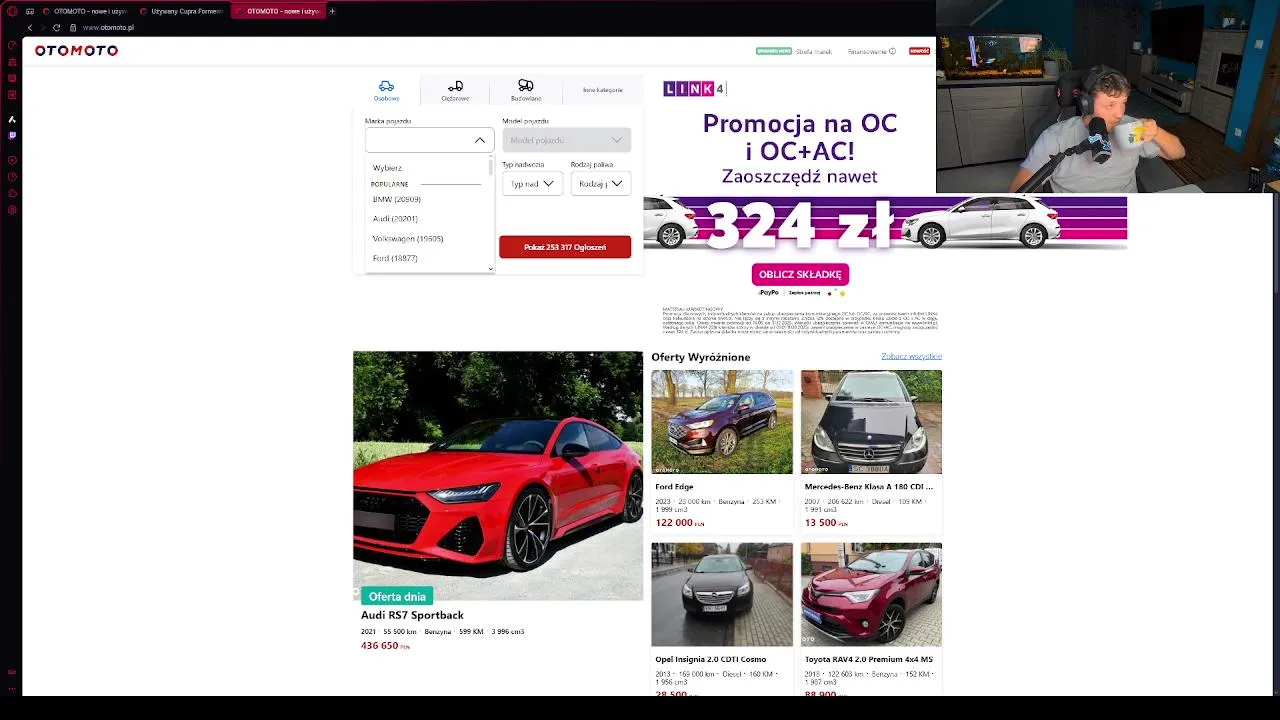
Task: Open the Zobacz wszystkie link
Action: point(912,356)
